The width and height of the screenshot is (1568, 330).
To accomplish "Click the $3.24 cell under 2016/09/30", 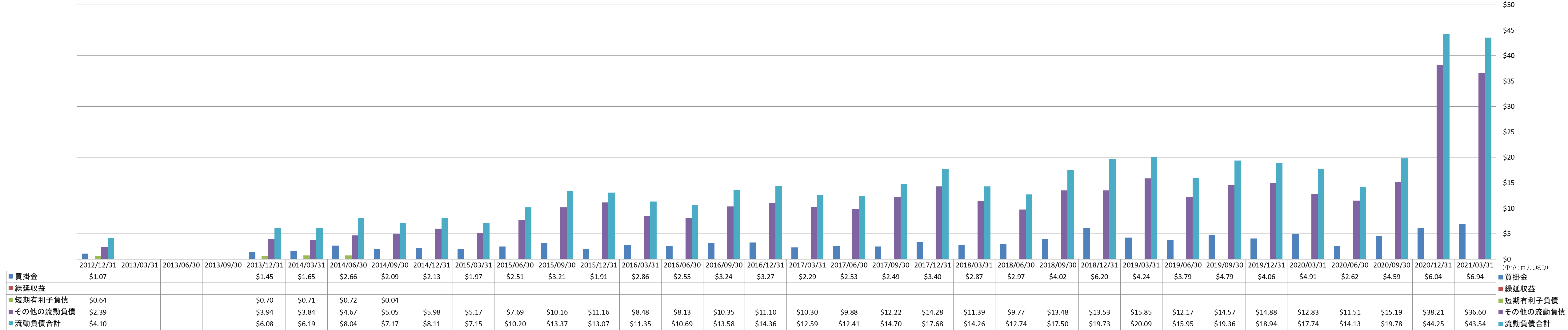I will pos(724,277).
